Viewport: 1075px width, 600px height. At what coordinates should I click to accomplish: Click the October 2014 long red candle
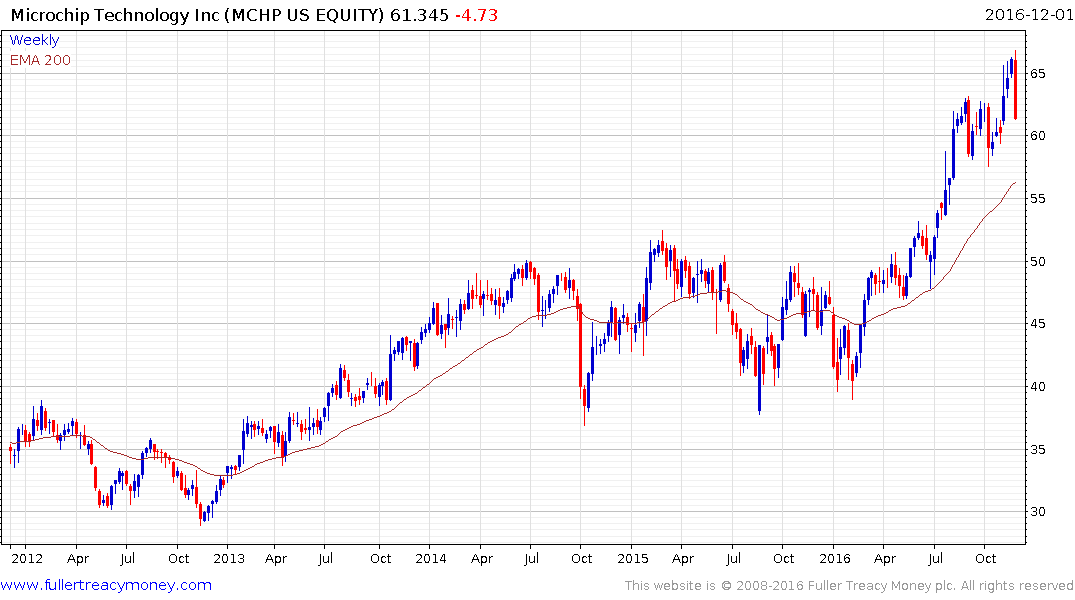tap(580, 350)
